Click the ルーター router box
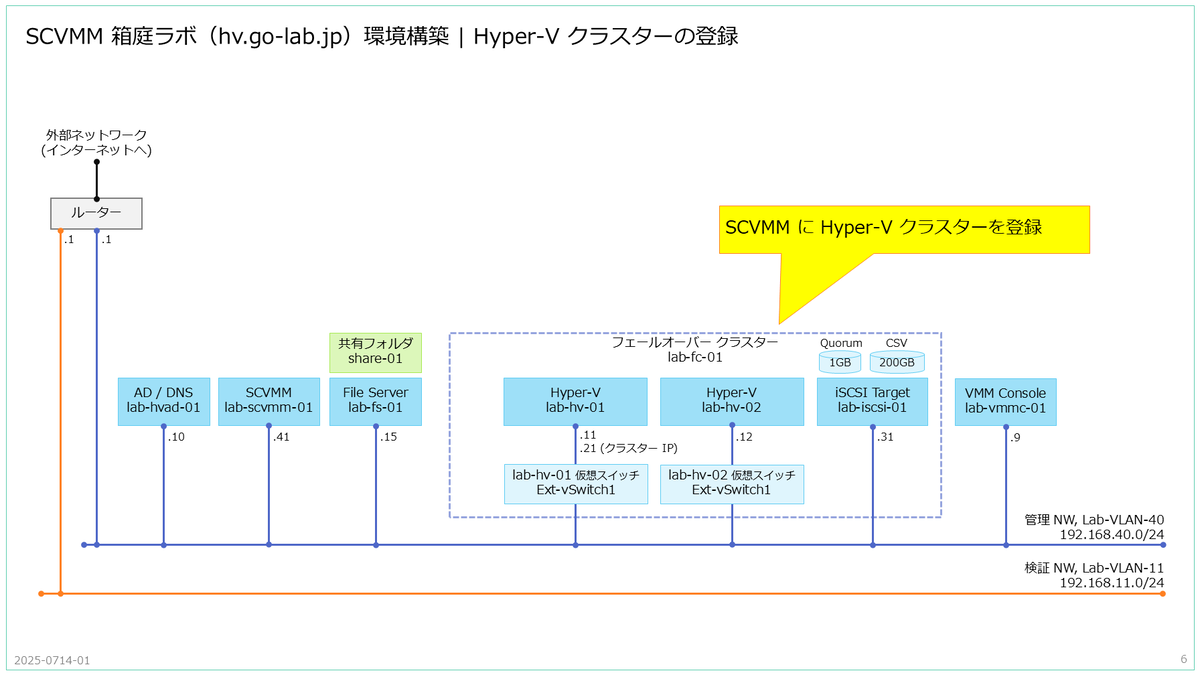This screenshot has width=1200, height=675. tap(96, 212)
